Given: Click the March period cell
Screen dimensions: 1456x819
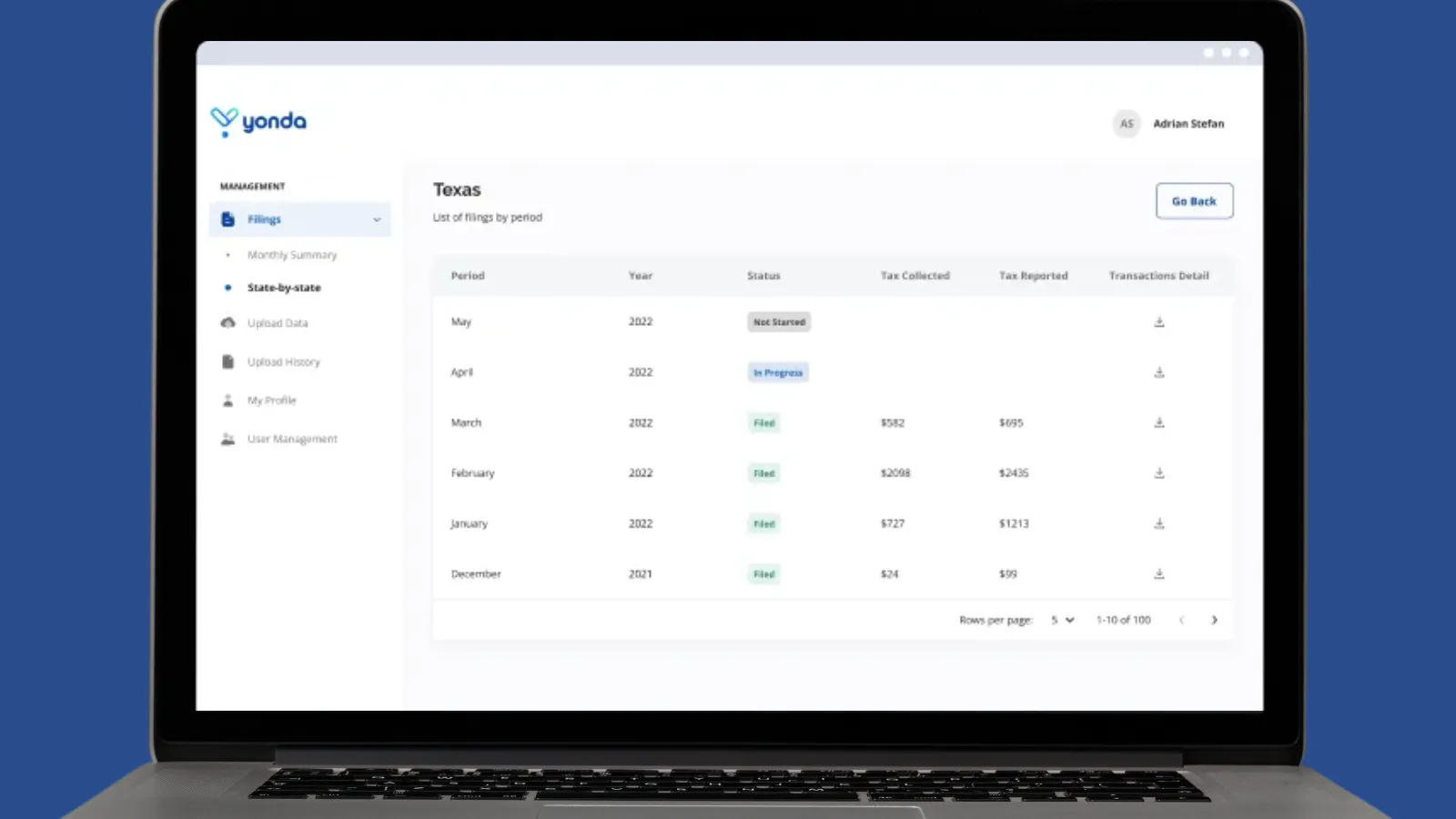Looking at the screenshot, I should (466, 422).
